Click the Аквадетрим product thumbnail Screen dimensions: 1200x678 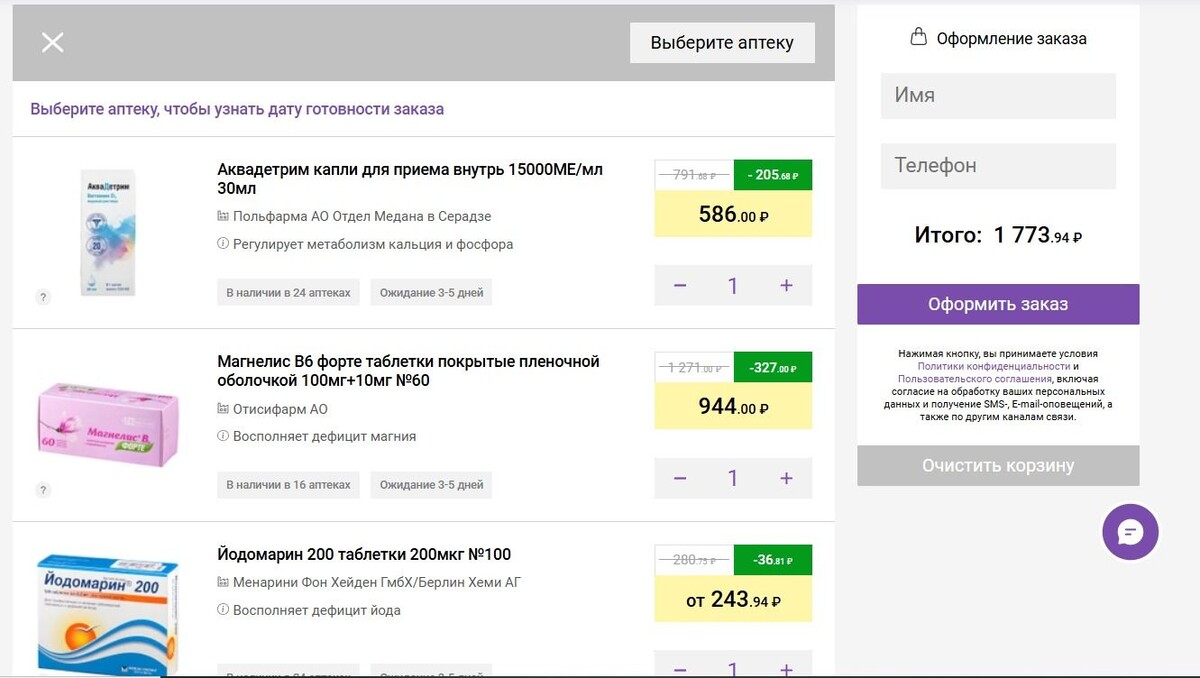click(x=108, y=230)
